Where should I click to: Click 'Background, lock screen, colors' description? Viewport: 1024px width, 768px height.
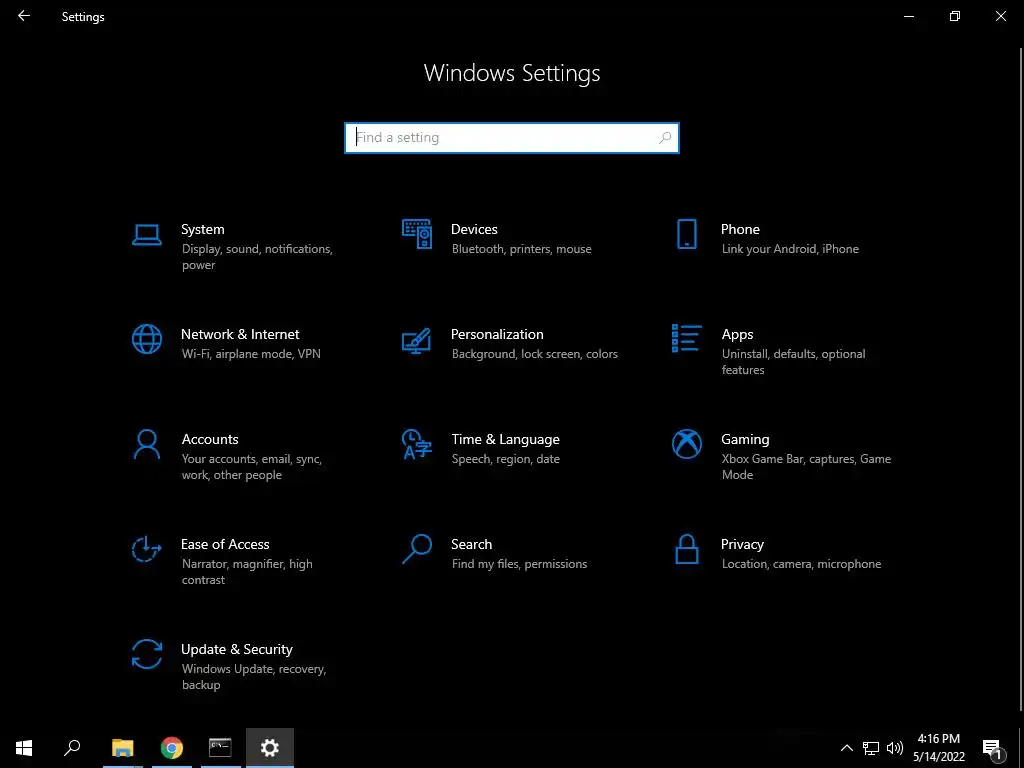(535, 354)
